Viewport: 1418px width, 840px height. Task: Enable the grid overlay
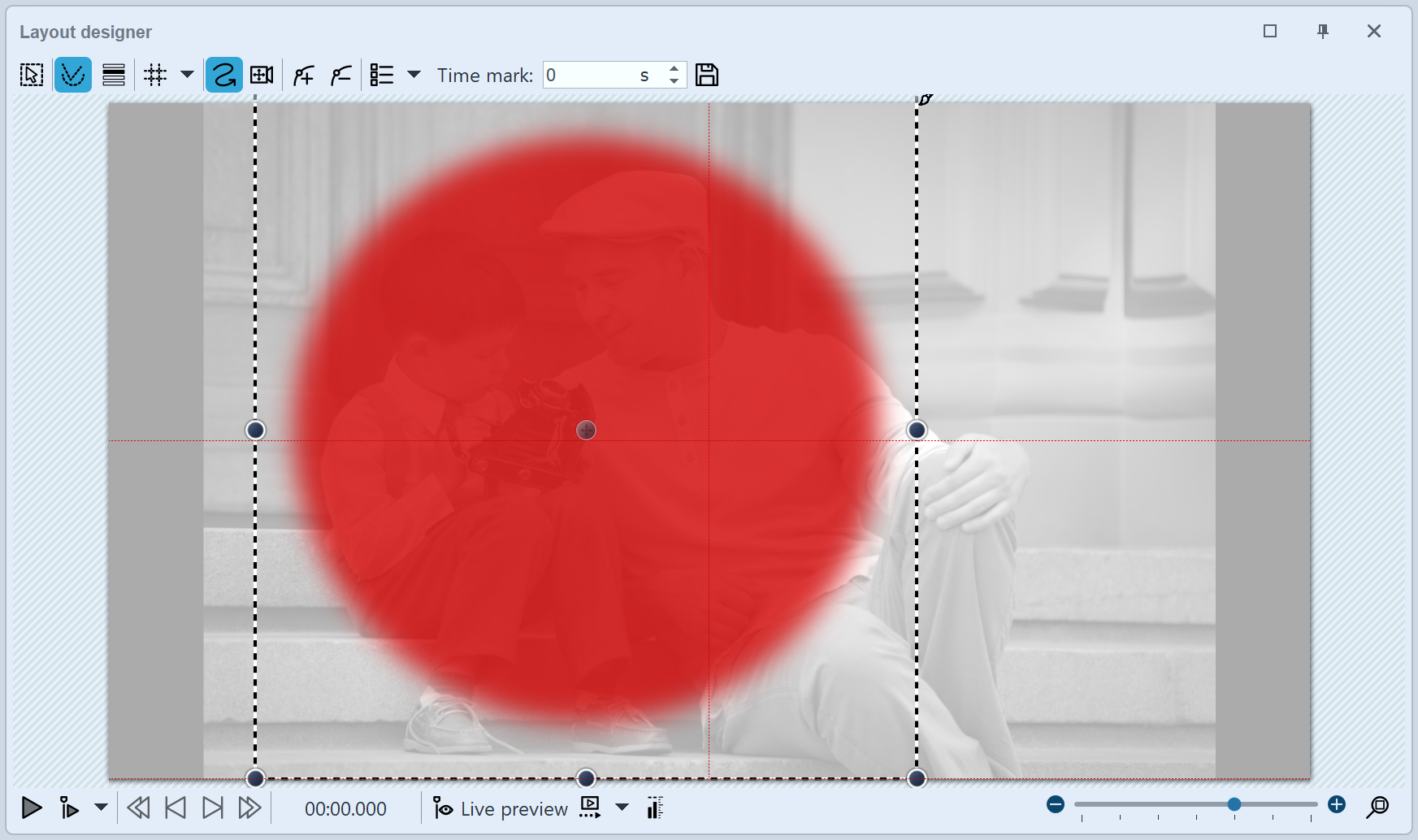pyautogui.click(x=155, y=74)
